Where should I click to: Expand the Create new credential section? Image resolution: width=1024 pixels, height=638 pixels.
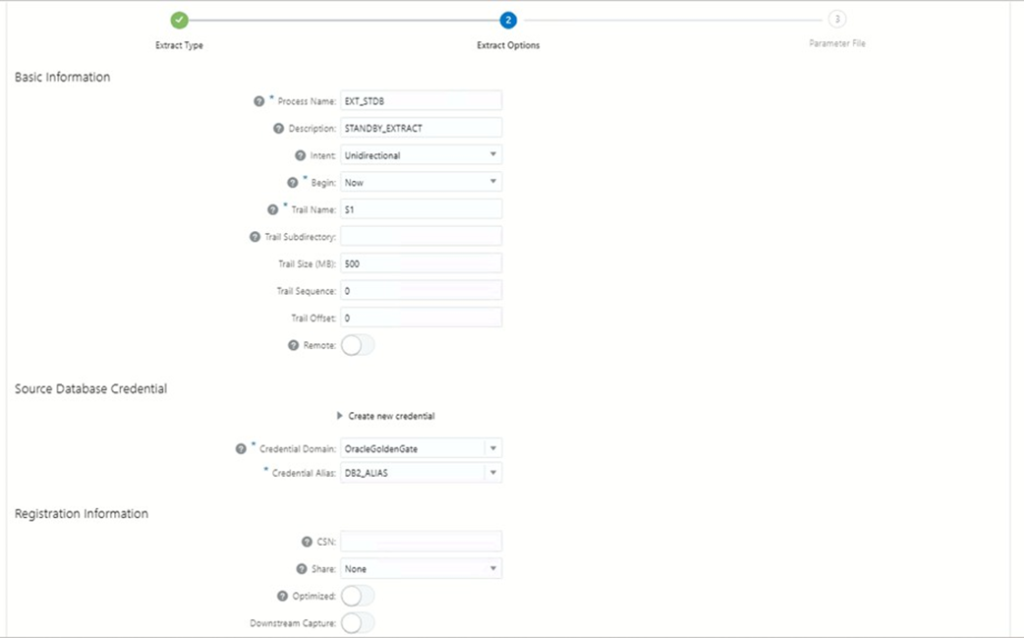point(385,416)
